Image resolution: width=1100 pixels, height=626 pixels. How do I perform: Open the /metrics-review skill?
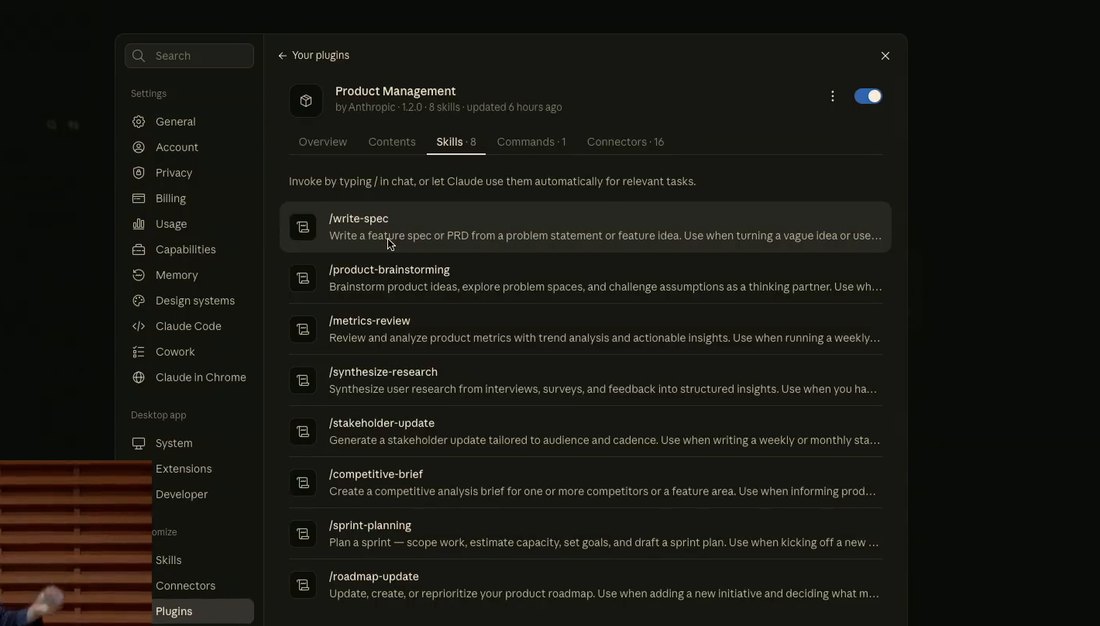pyautogui.click(x=585, y=330)
